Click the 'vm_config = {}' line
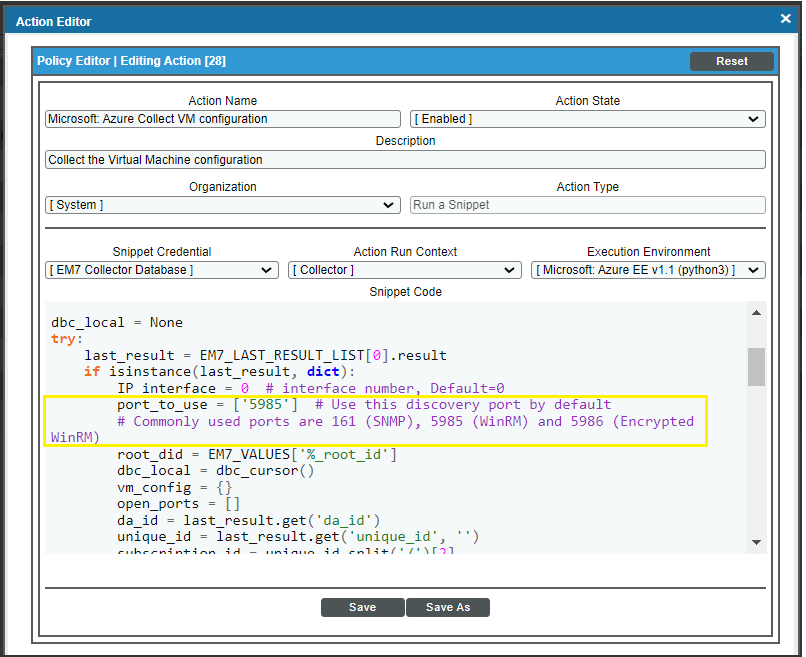This screenshot has height=657, width=806. click(174, 487)
